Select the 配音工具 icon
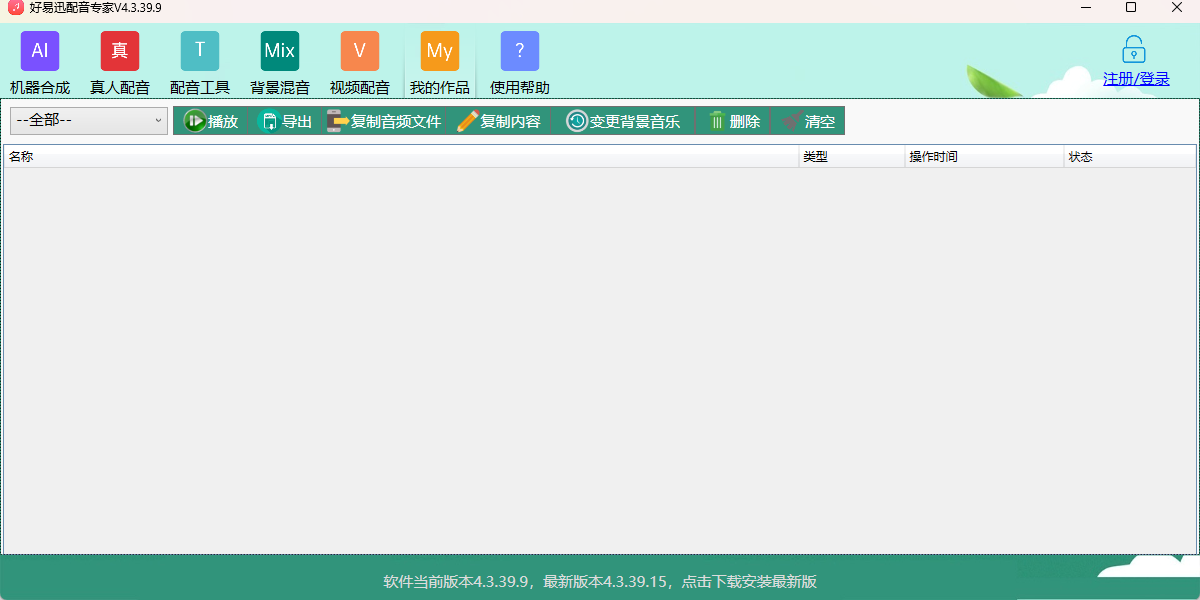1200x600 pixels. [200, 60]
